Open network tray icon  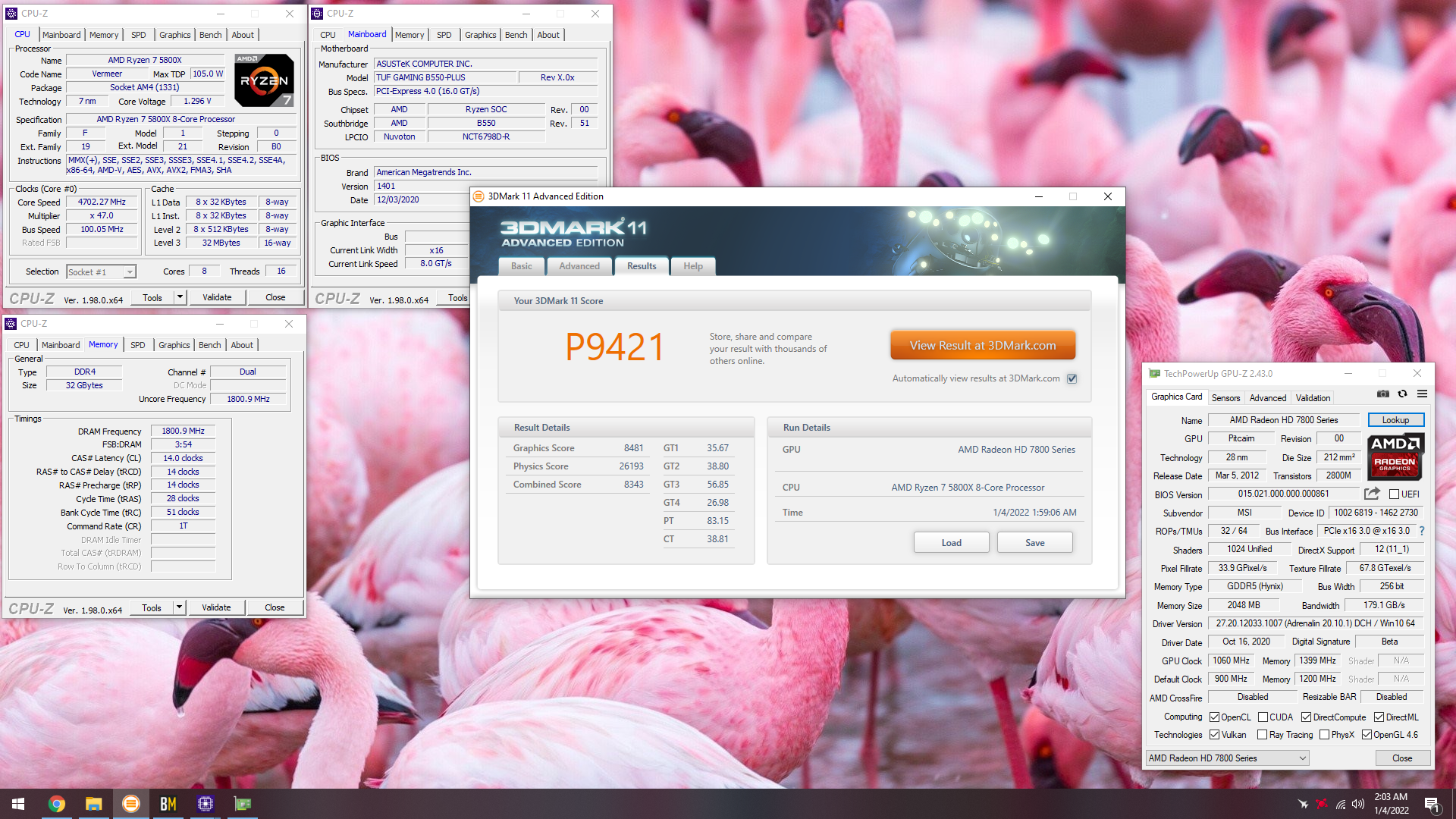point(1341,804)
